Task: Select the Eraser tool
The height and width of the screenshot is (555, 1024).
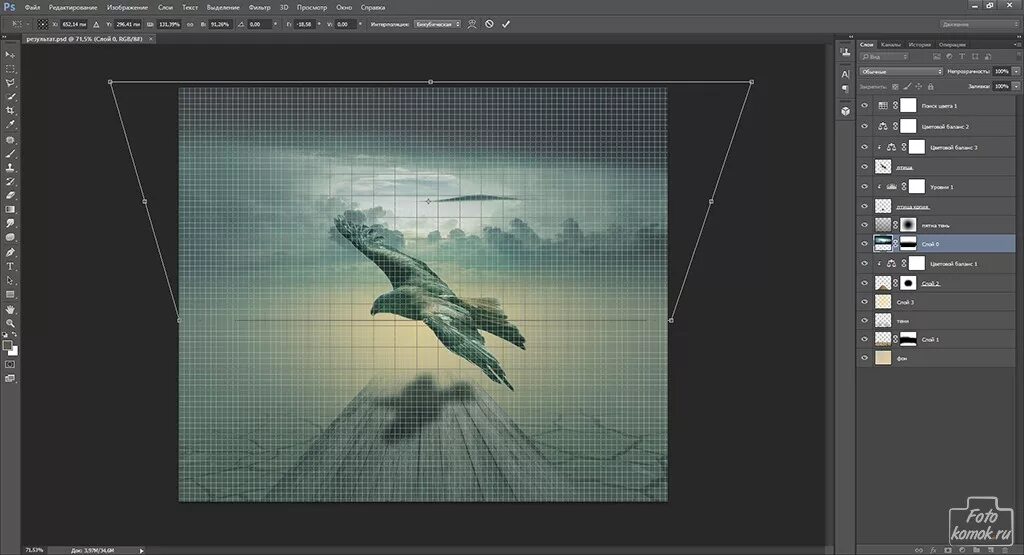Action: [x=10, y=195]
